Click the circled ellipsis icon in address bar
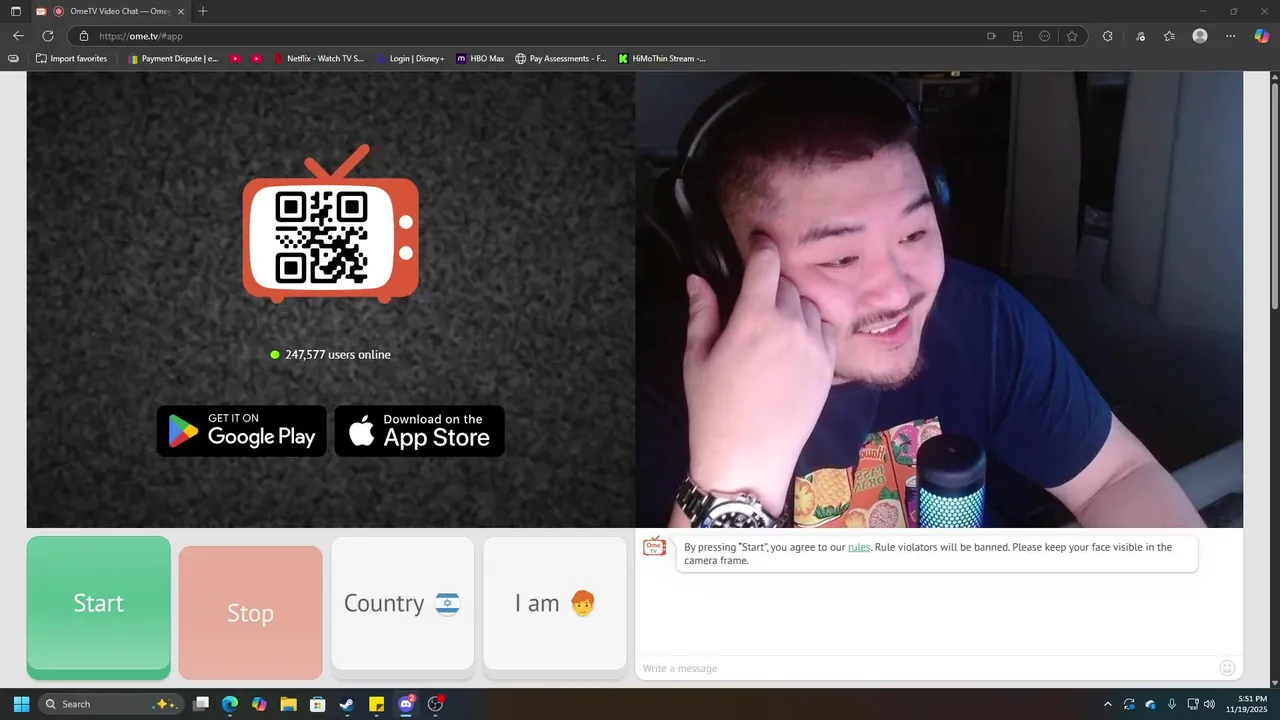Image resolution: width=1280 pixels, height=720 pixels. click(1045, 36)
